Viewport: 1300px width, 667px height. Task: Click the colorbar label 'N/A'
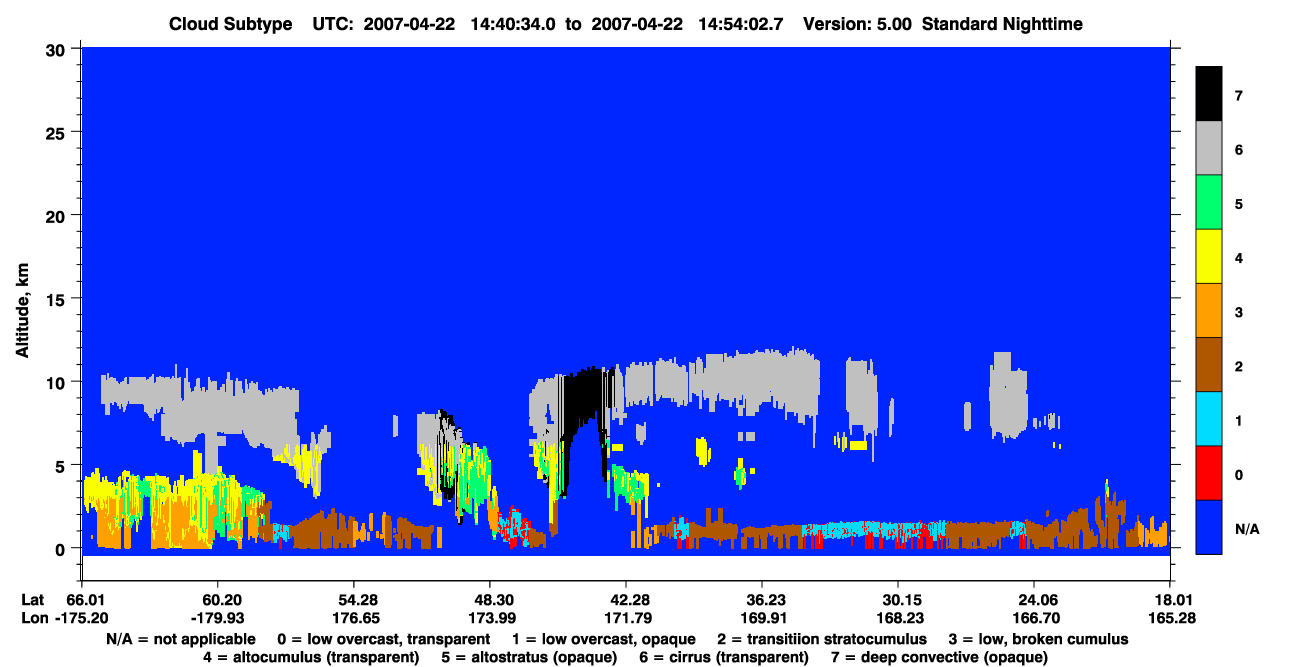pyautogui.click(x=1246, y=528)
